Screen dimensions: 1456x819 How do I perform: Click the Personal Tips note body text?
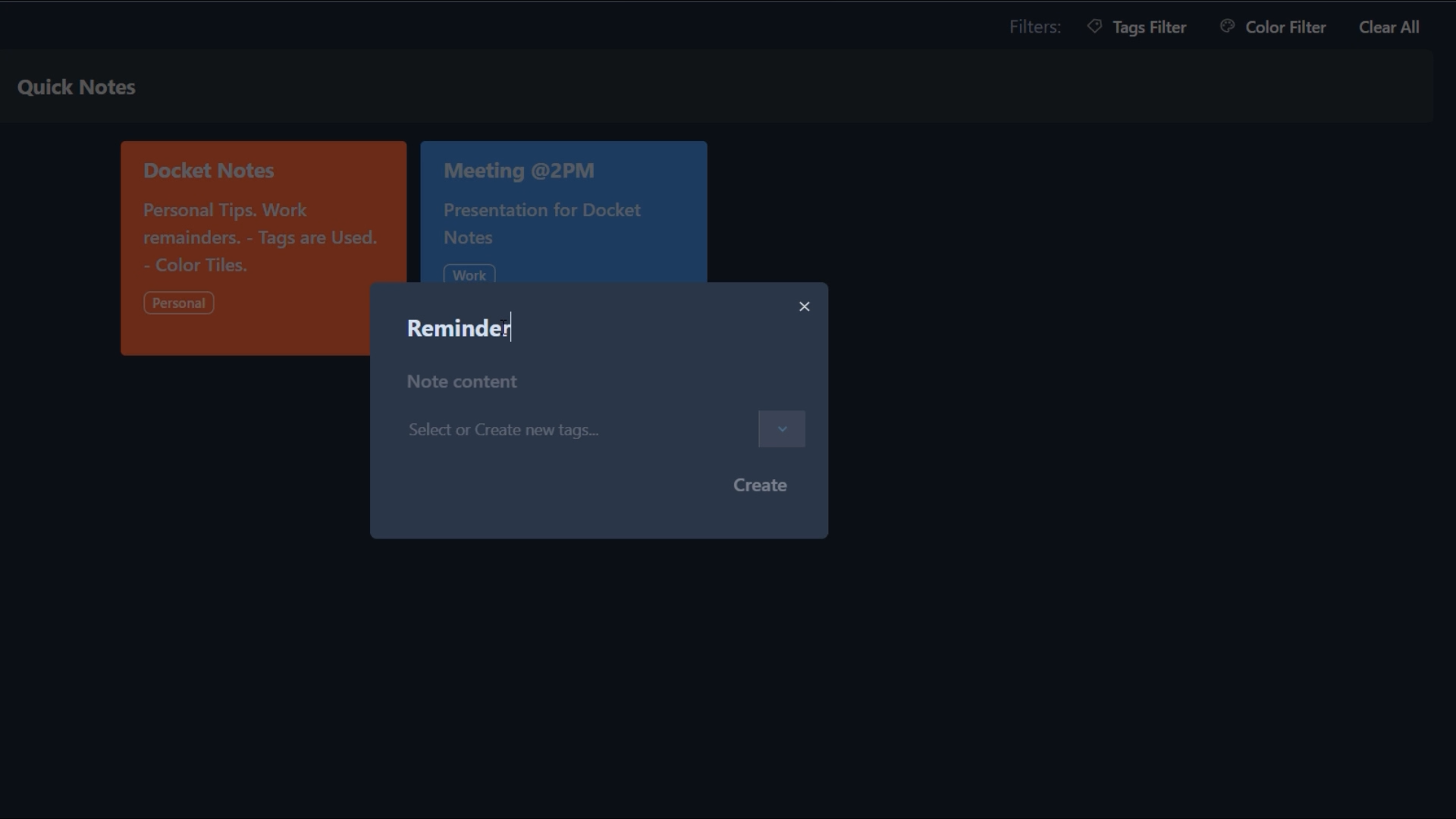(259, 237)
